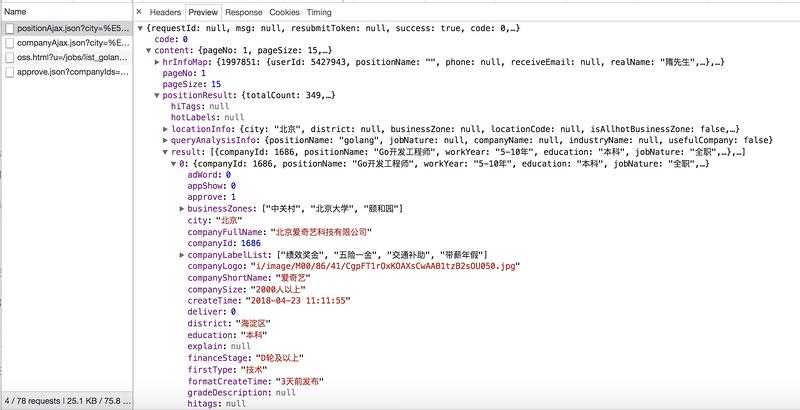The image size is (800, 410).
Task: Expand the companyLabelList array
Action: pyautogui.click(x=182, y=255)
